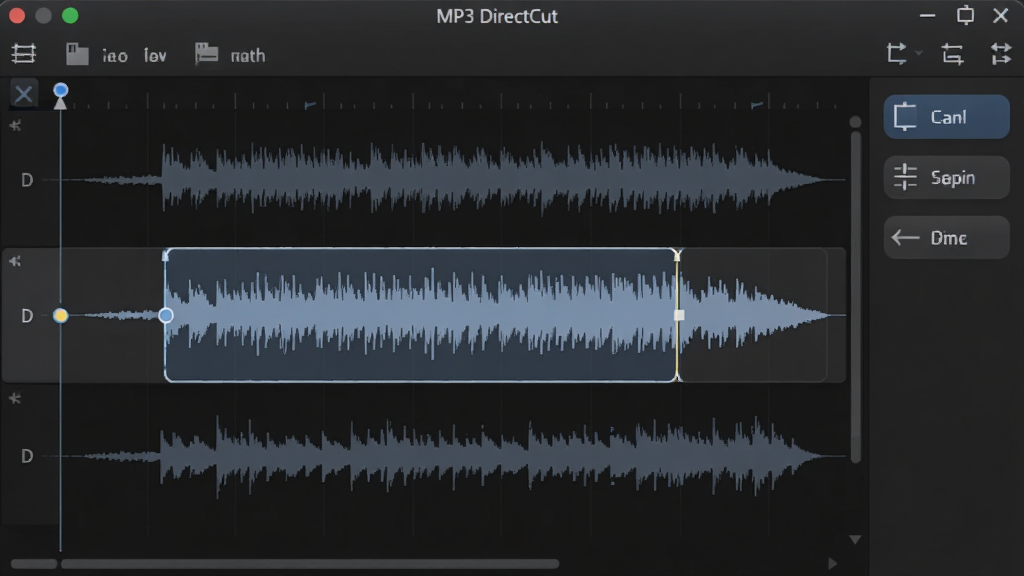Click the selected waveform region in the middle track
Screen dimensions: 1024x576
tap(421, 315)
